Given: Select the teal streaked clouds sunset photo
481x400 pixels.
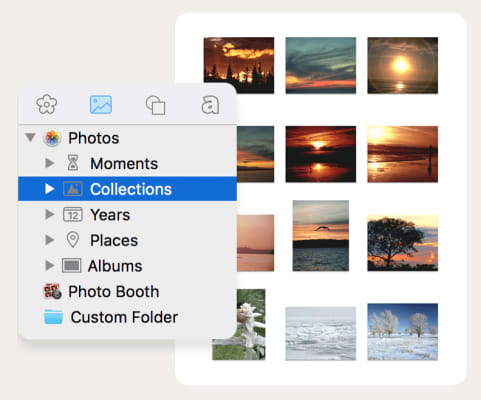Looking at the screenshot, I should (321, 65).
